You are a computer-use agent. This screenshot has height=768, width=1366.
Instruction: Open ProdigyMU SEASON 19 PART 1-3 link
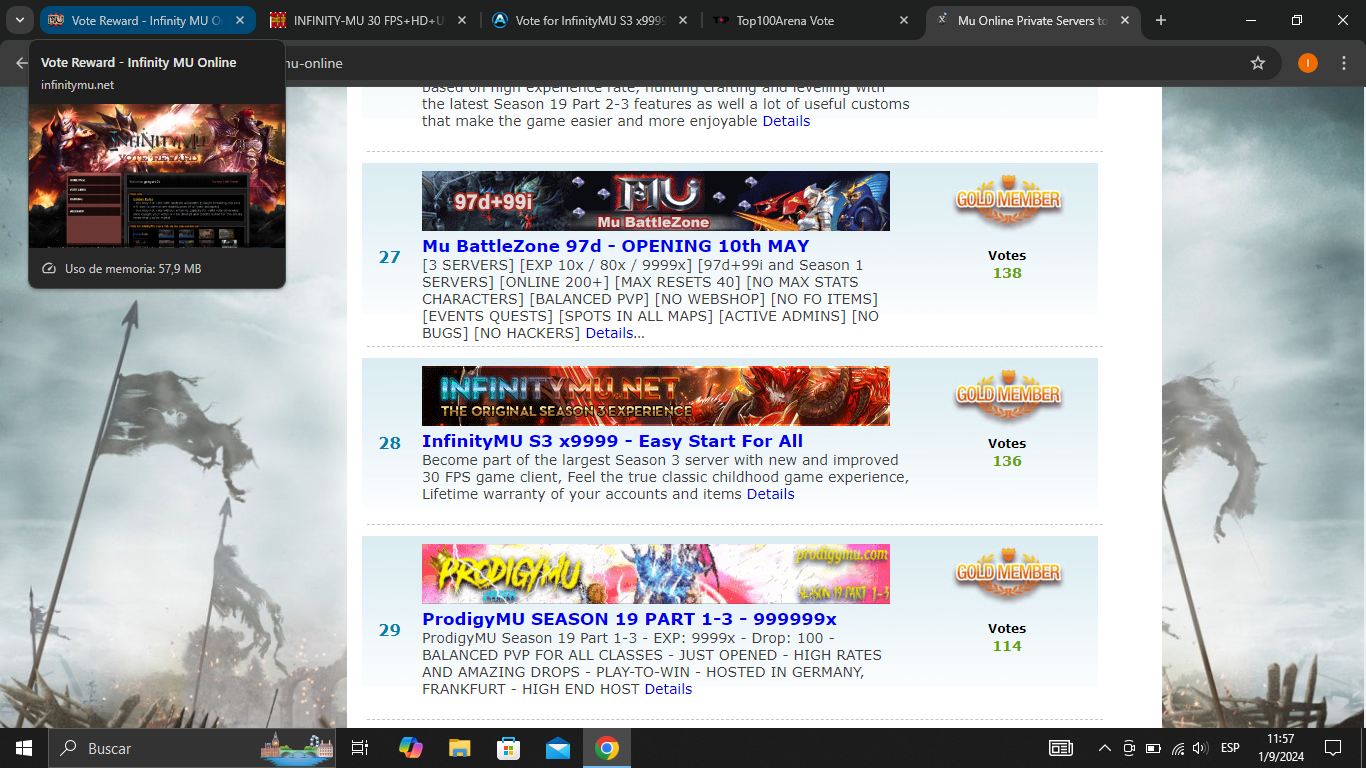pyautogui.click(x=629, y=619)
